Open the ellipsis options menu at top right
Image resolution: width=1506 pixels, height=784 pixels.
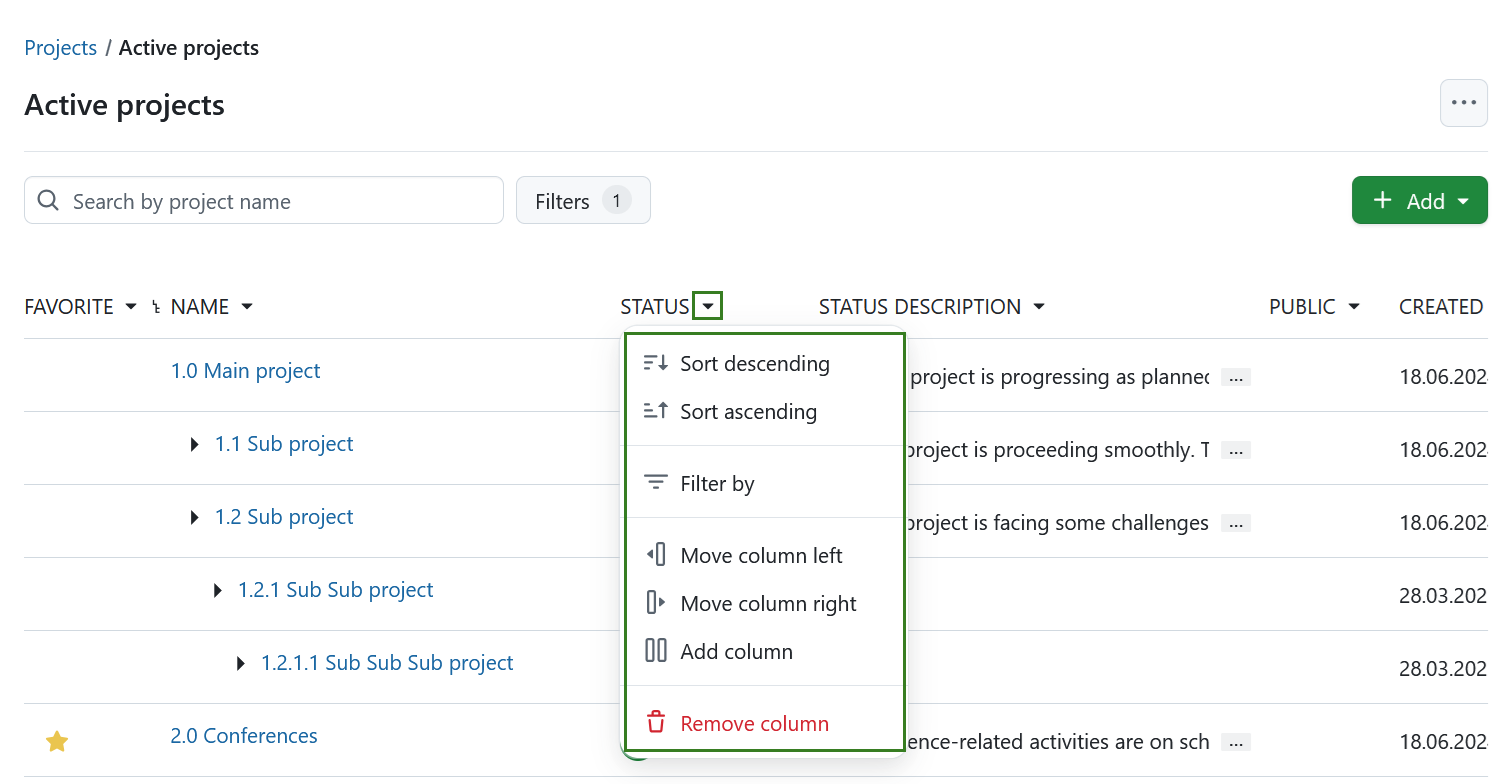click(1463, 102)
